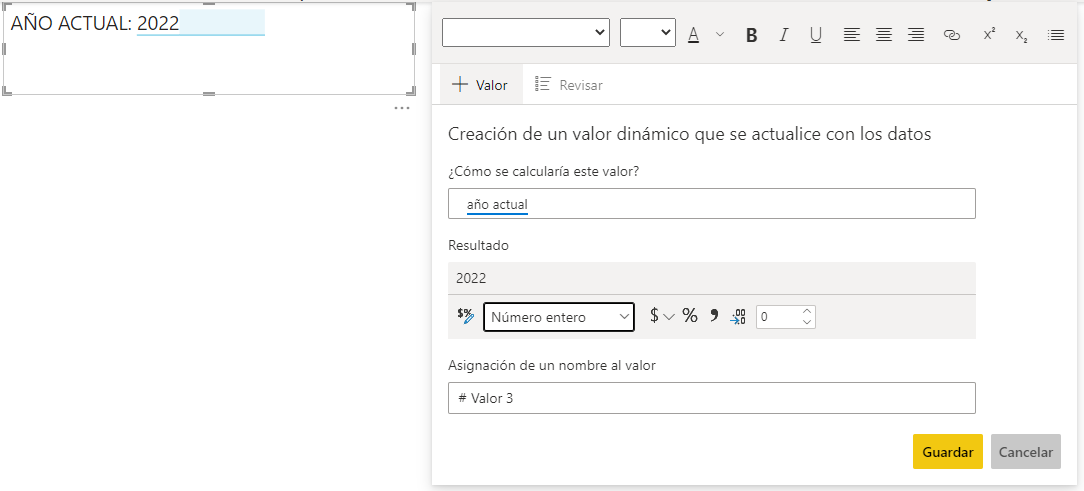Click the font color A icon
The image size is (1084, 491).
[693, 35]
